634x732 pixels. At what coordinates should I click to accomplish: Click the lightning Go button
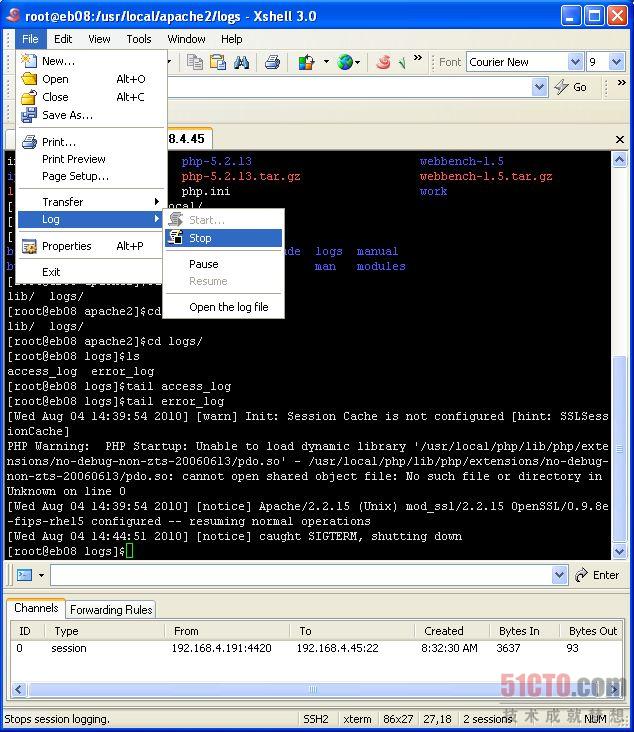[570, 87]
